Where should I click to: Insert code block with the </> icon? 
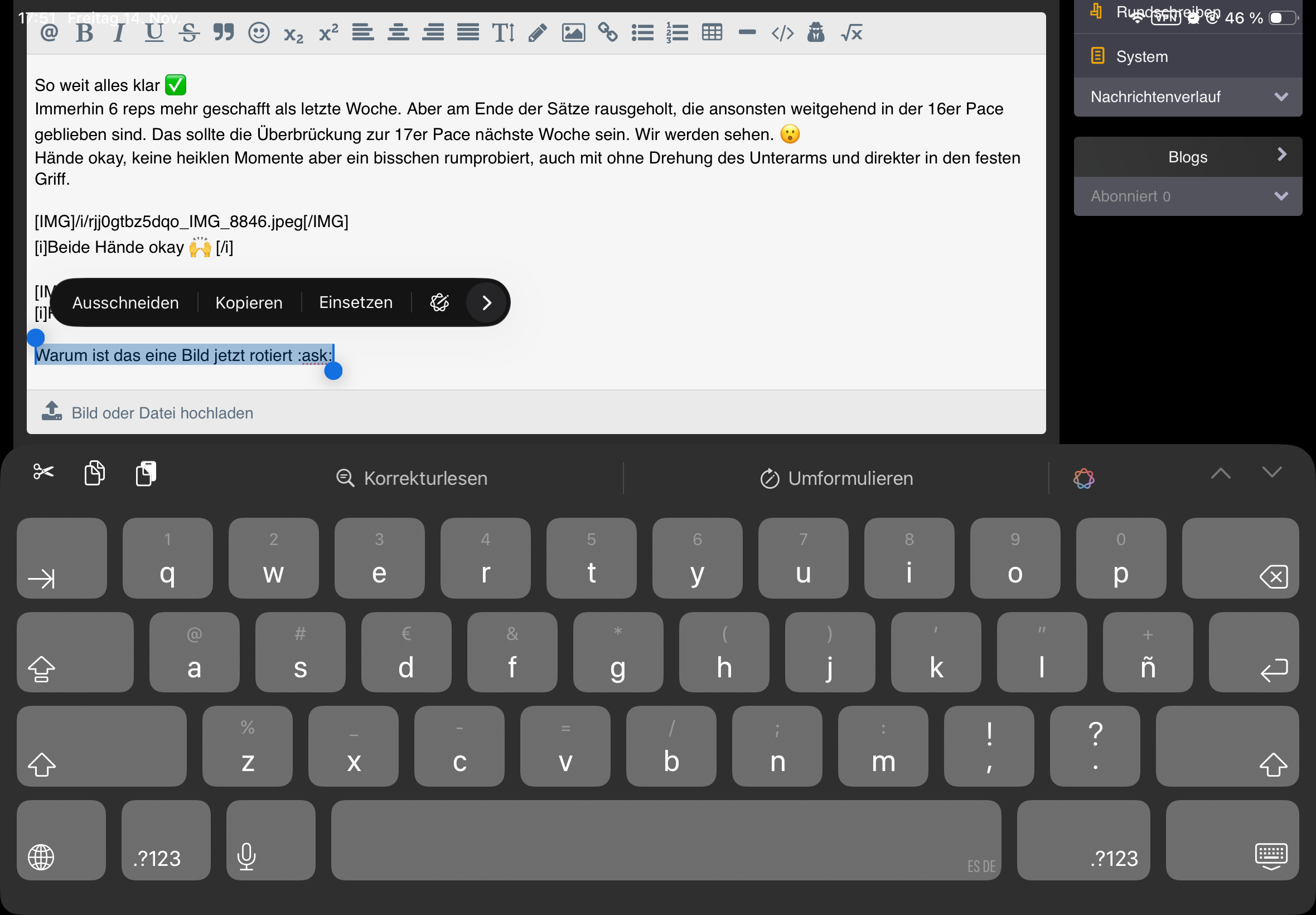(x=782, y=33)
